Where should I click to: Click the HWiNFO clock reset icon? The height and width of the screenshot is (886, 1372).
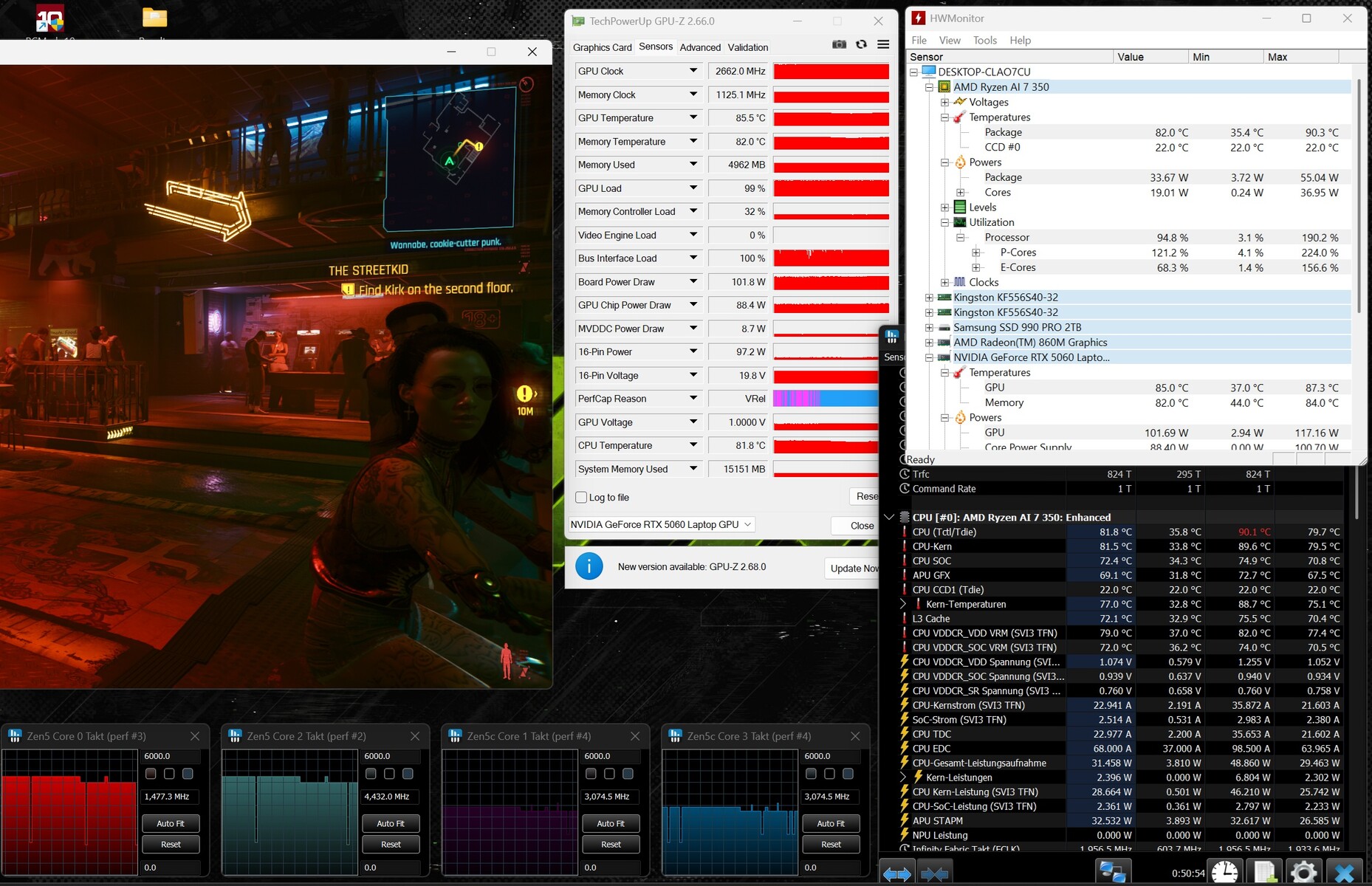tap(1225, 873)
